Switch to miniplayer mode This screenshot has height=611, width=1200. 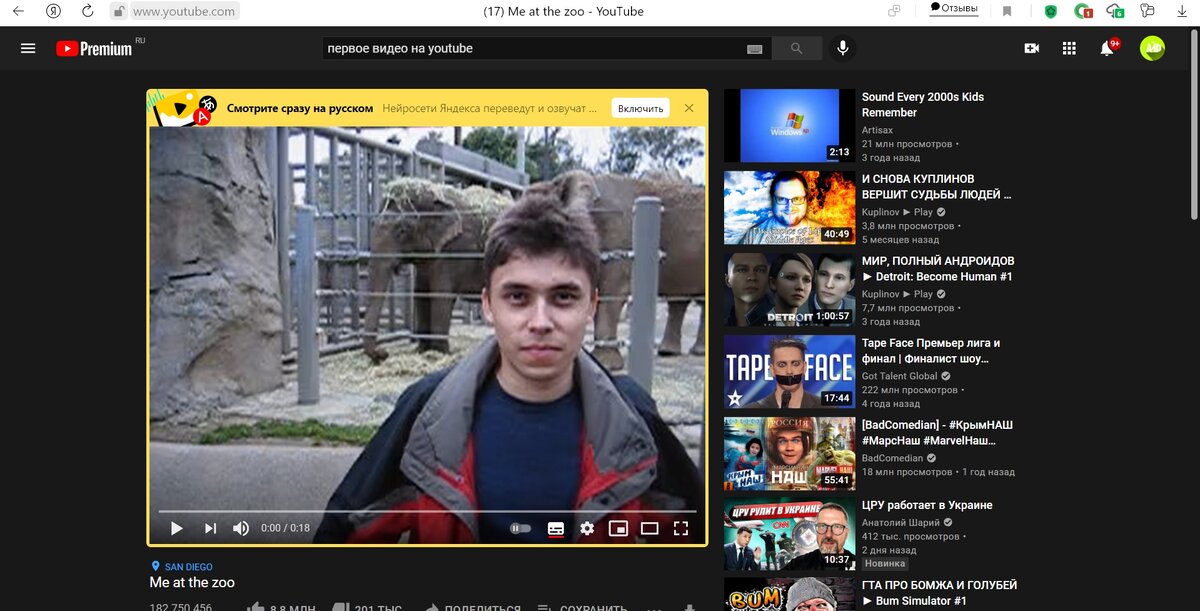pyautogui.click(x=618, y=528)
